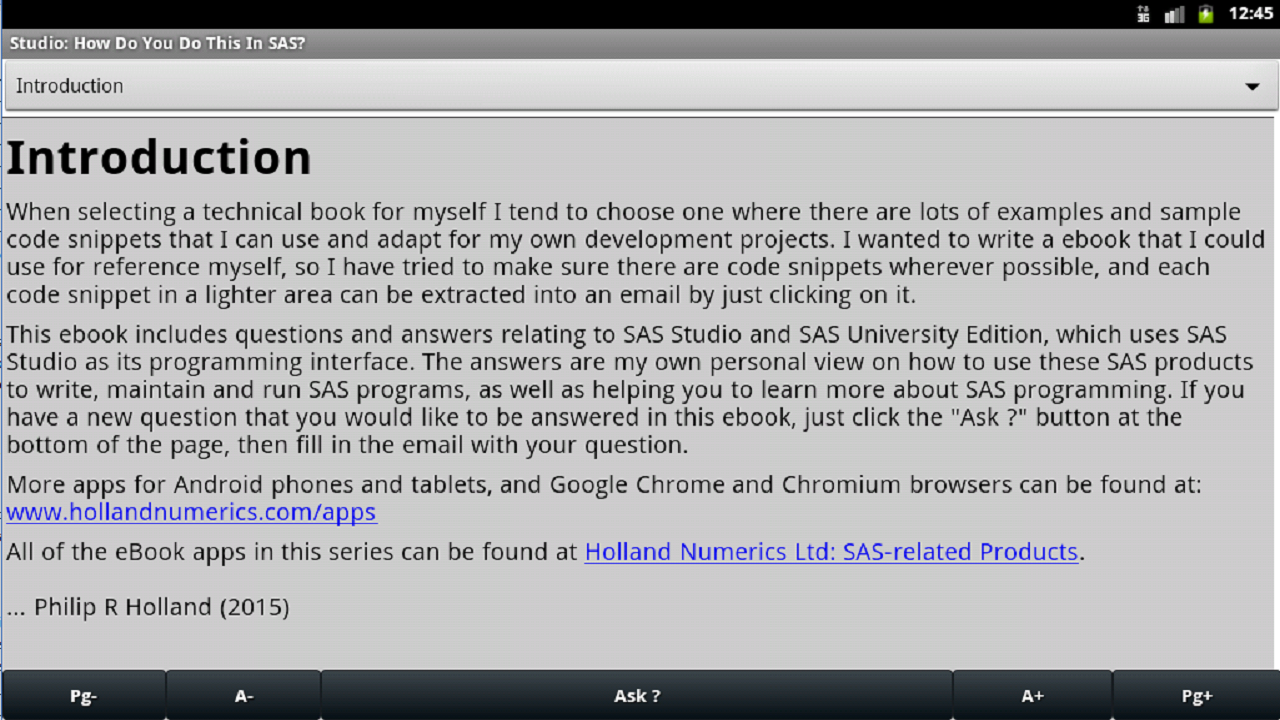Click paragraph starting 'This ebook includes questions'
This screenshot has width=1280, height=720.
click(630, 390)
